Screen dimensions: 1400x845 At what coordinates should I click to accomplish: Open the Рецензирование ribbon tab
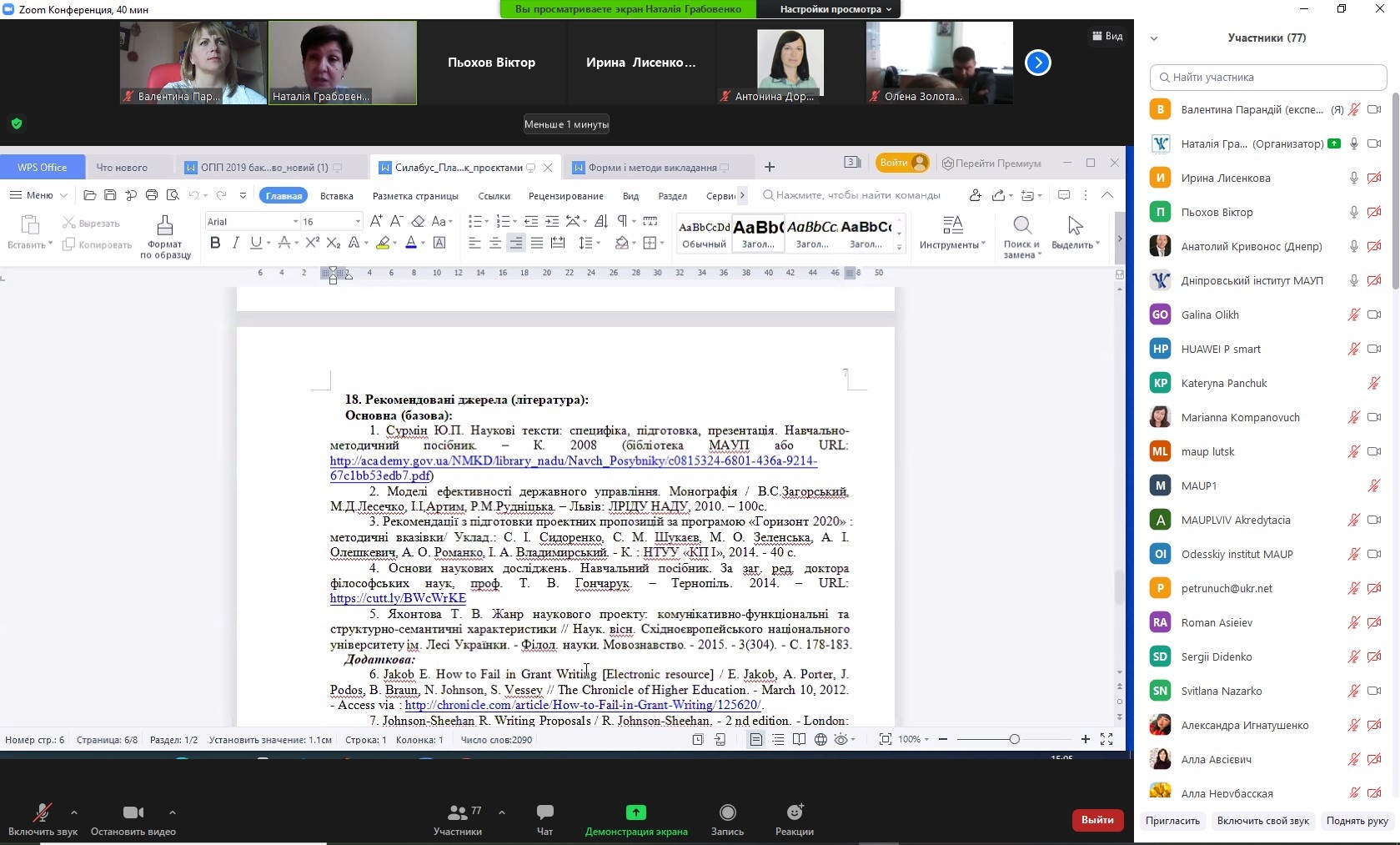565,196
